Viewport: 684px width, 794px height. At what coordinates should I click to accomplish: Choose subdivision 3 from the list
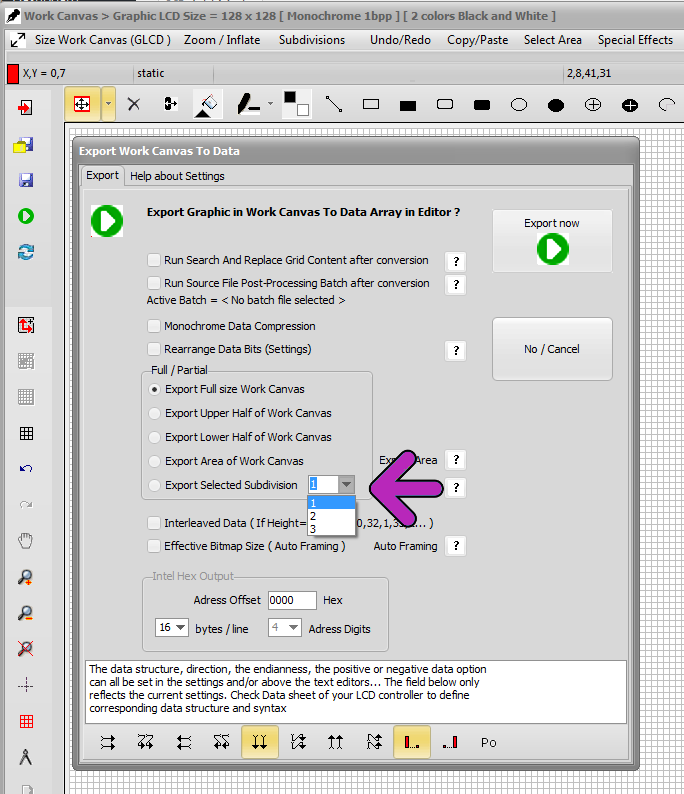[x=331, y=529]
